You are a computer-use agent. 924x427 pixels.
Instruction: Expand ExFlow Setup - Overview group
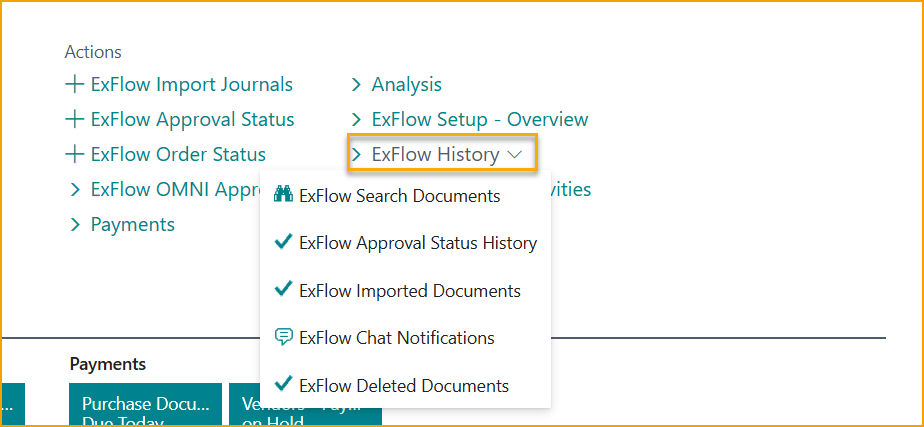356,120
